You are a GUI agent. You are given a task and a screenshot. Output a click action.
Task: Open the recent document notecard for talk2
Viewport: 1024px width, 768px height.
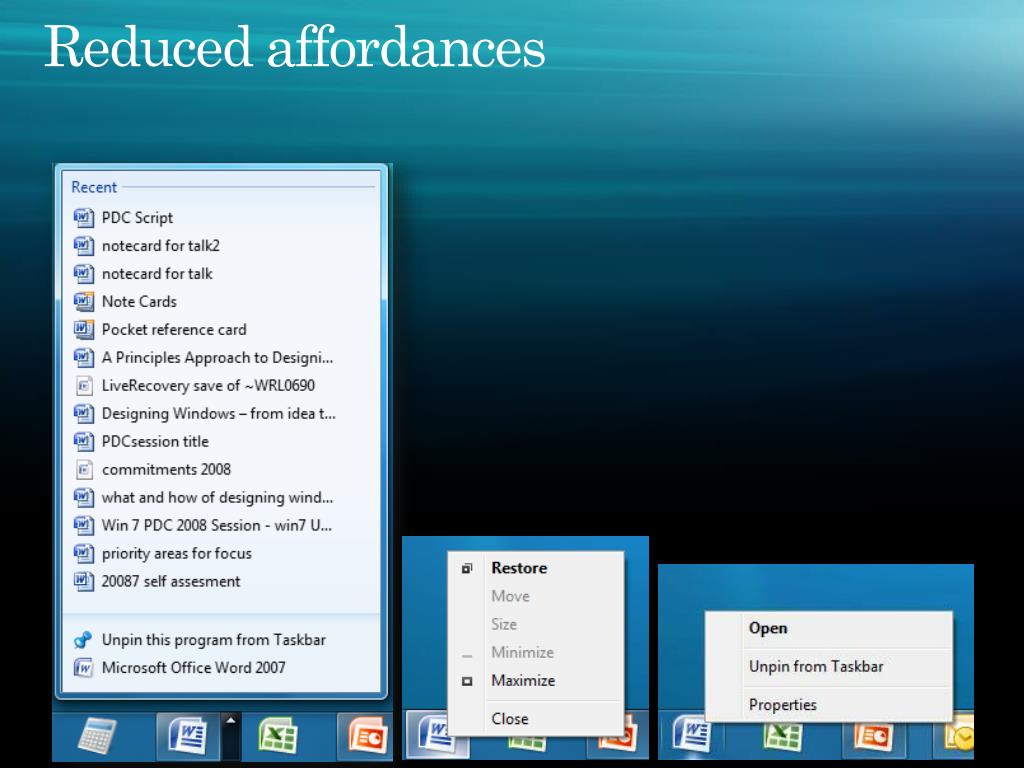[221, 246]
